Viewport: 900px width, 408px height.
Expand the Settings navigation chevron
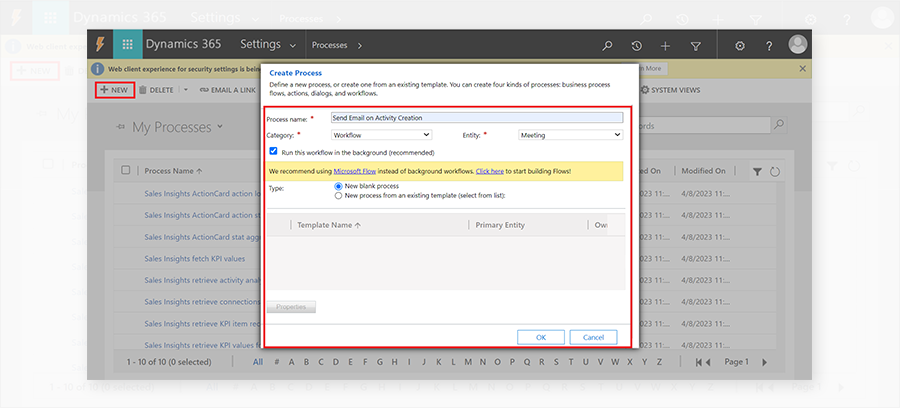tap(293, 45)
